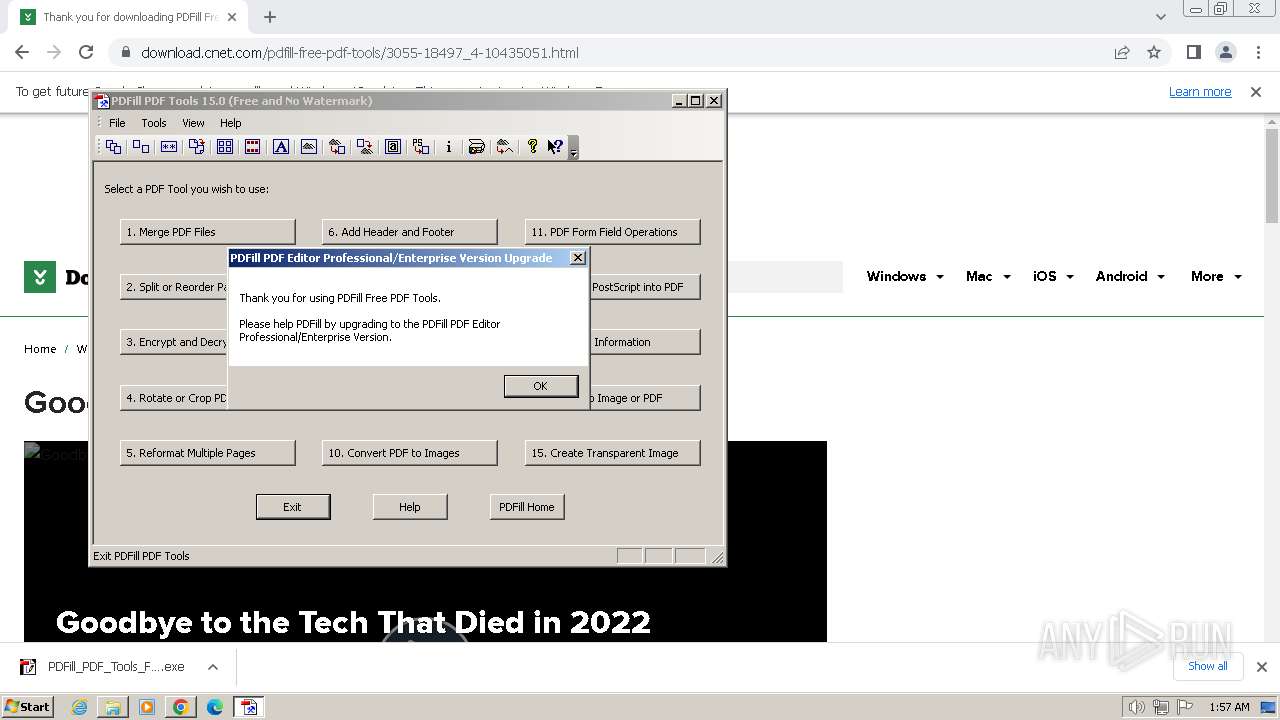Viewport: 1280px width, 720px height.
Task: Choose 5. Reformat Multiple Pages
Action: [x=208, y=453]
